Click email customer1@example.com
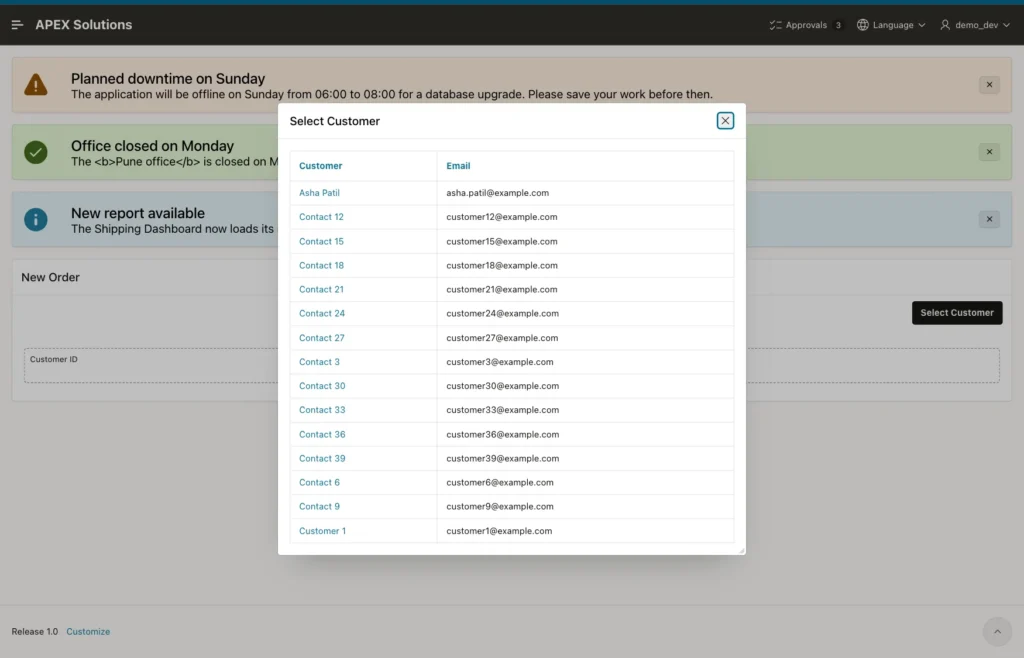The image size is (1024, 658). [x=499, y=531]
